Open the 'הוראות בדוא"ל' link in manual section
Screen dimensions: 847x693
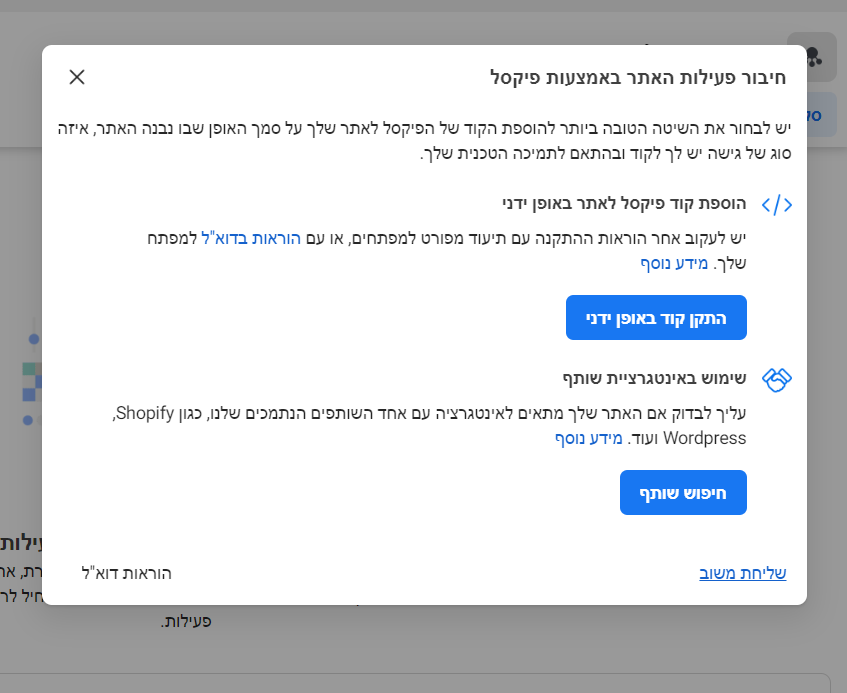click(251, 238)
